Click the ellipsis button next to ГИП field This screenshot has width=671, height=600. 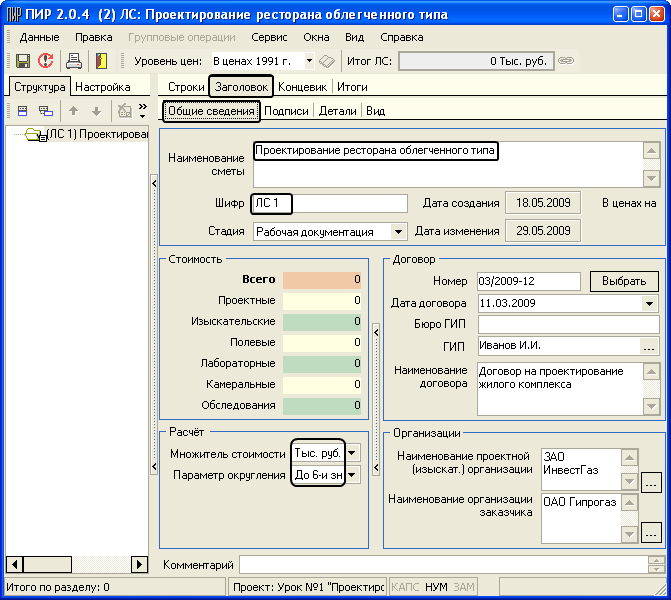coord(650,346)
